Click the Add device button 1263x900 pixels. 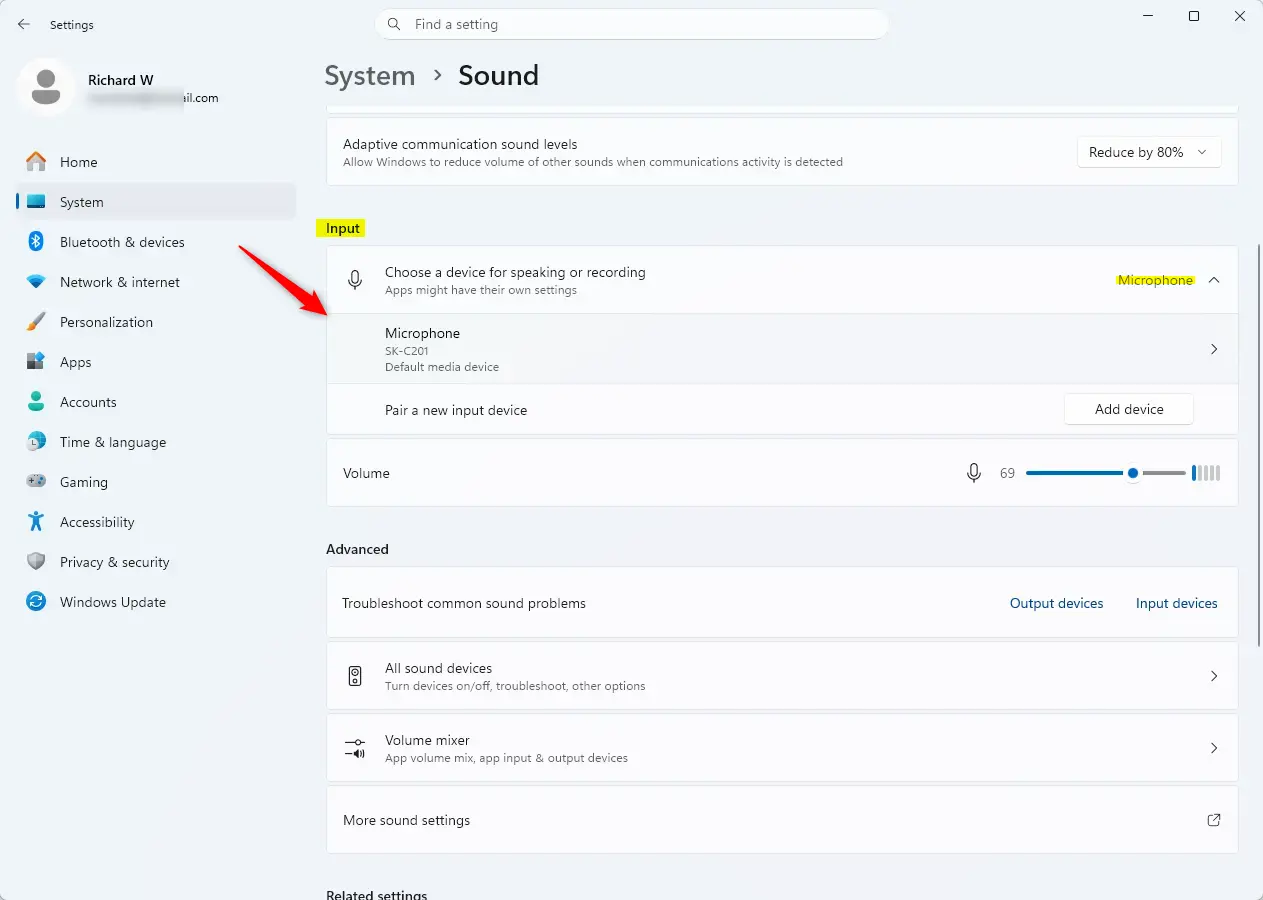[1129, 409]
